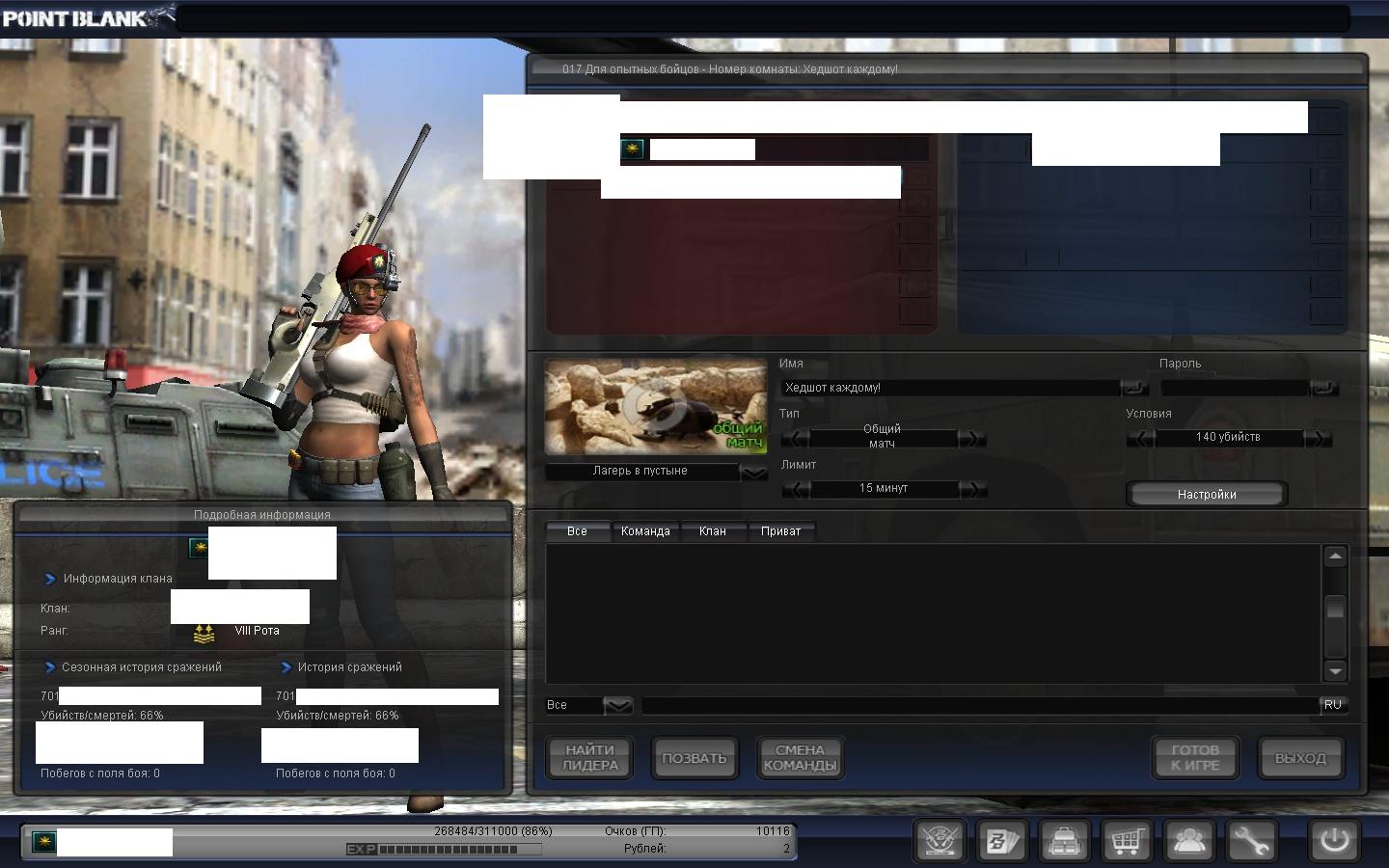Confirm room name with enter icon
The image size is (1389, 868).
click(x=1134, y=388)
